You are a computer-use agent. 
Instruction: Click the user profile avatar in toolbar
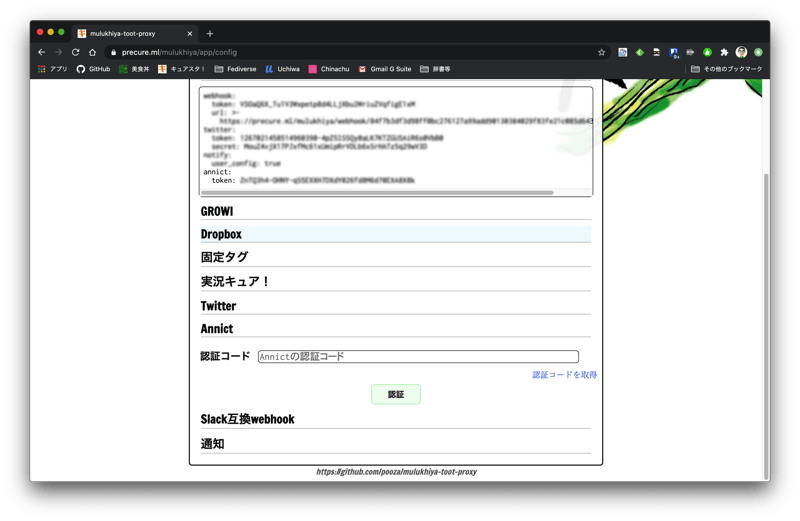click(x=741, y=52)
